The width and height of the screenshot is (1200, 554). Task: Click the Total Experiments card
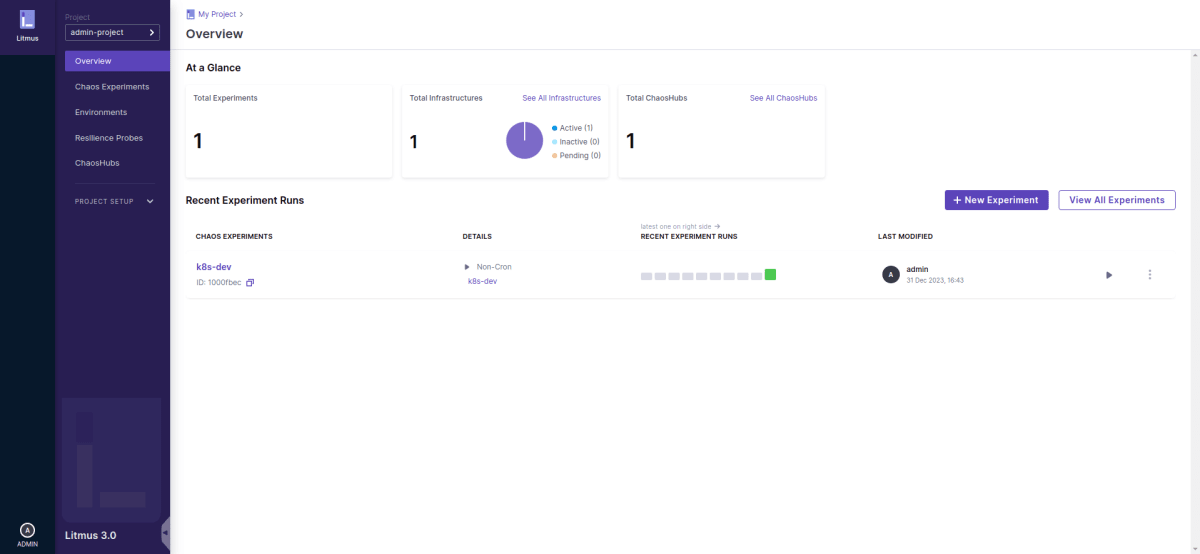[289, 131]
